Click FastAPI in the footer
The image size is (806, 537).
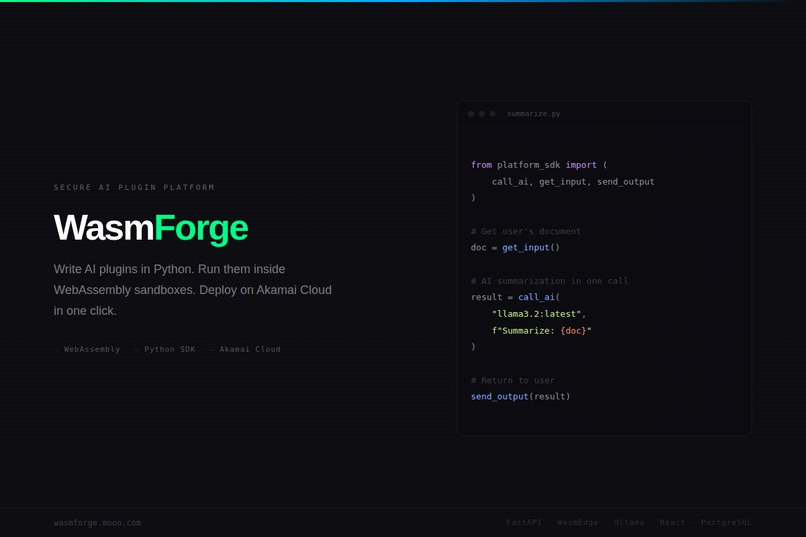tap(524, 523)
